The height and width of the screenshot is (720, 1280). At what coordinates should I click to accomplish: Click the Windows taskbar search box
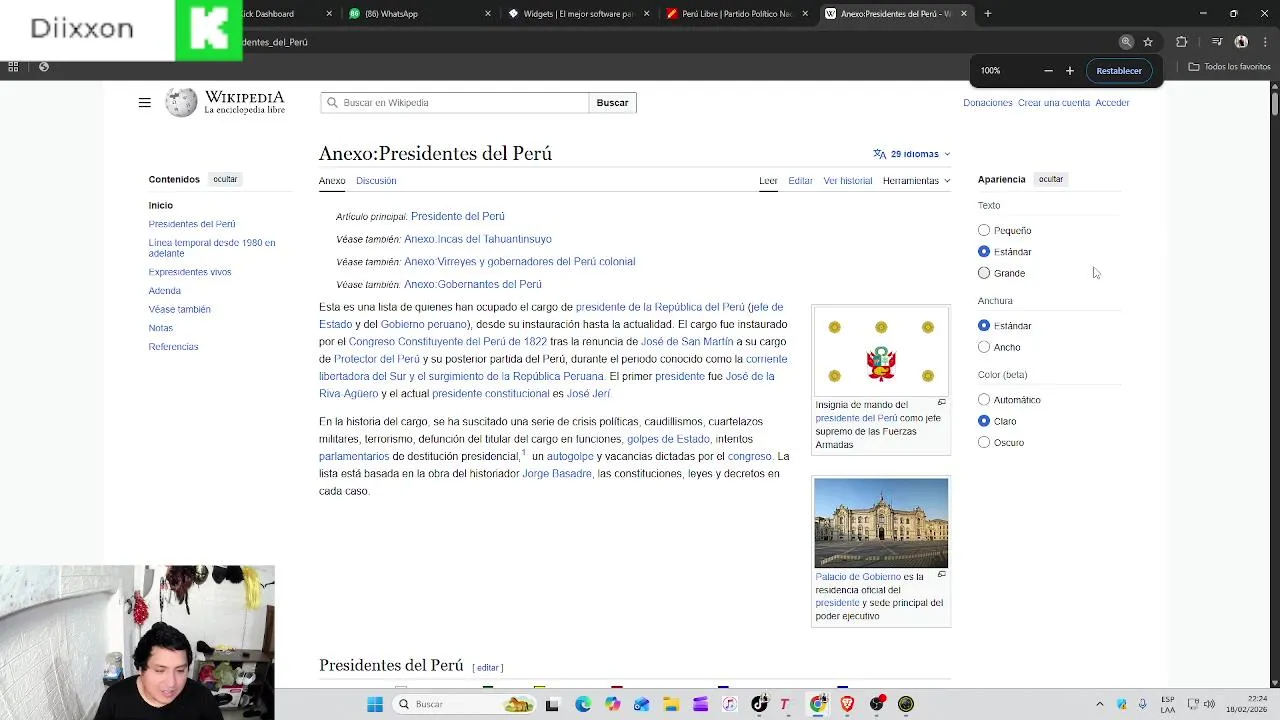click(x=465, y=704)
